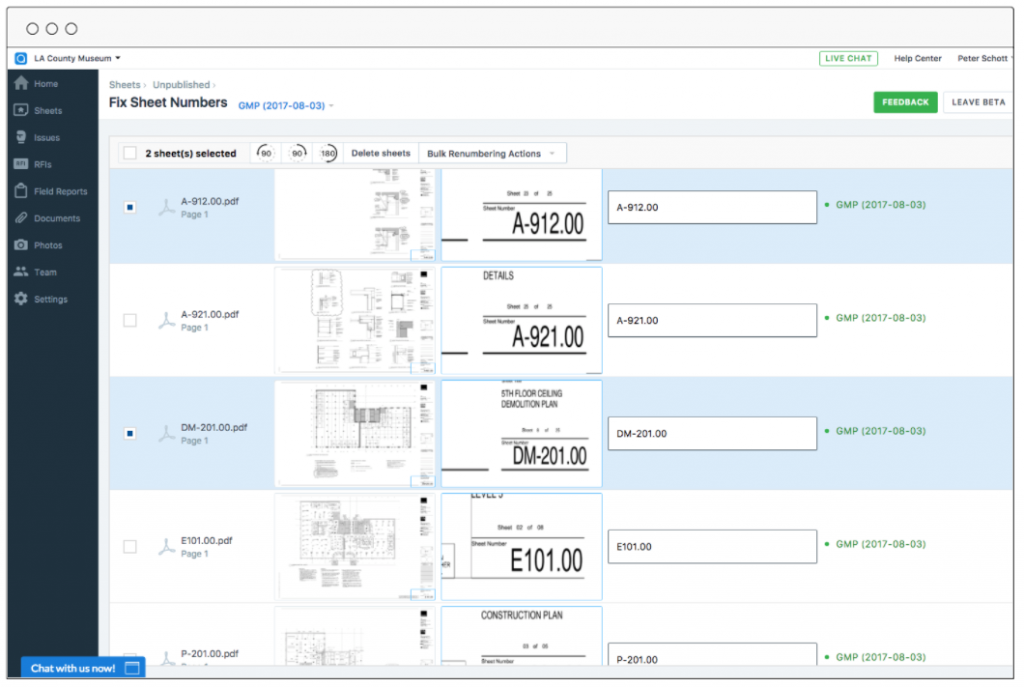
Task: Click the Unpublished breadcrumb link
Action: [181, 85]
